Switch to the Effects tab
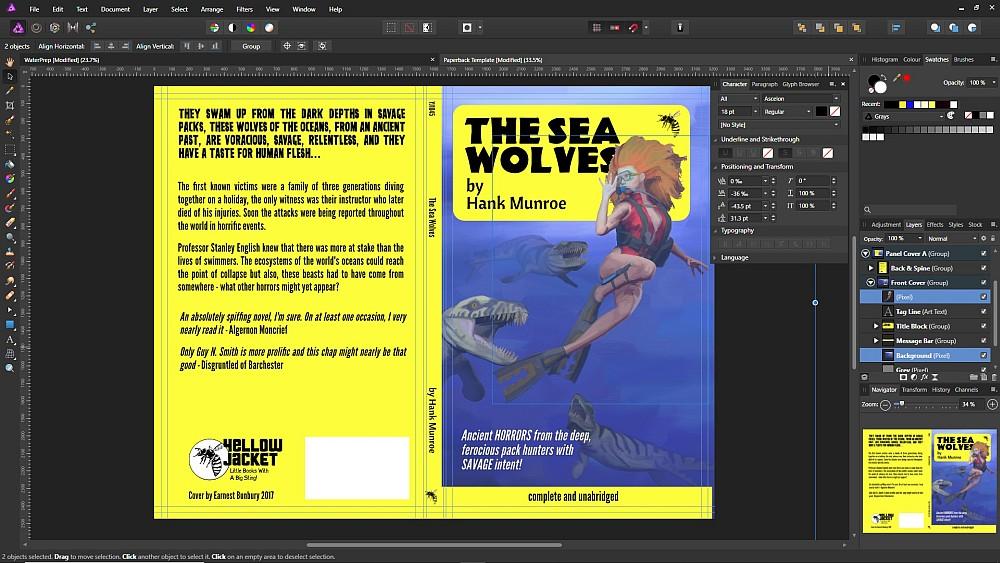Screen dimensions: 1000x563 pos(934,224)
